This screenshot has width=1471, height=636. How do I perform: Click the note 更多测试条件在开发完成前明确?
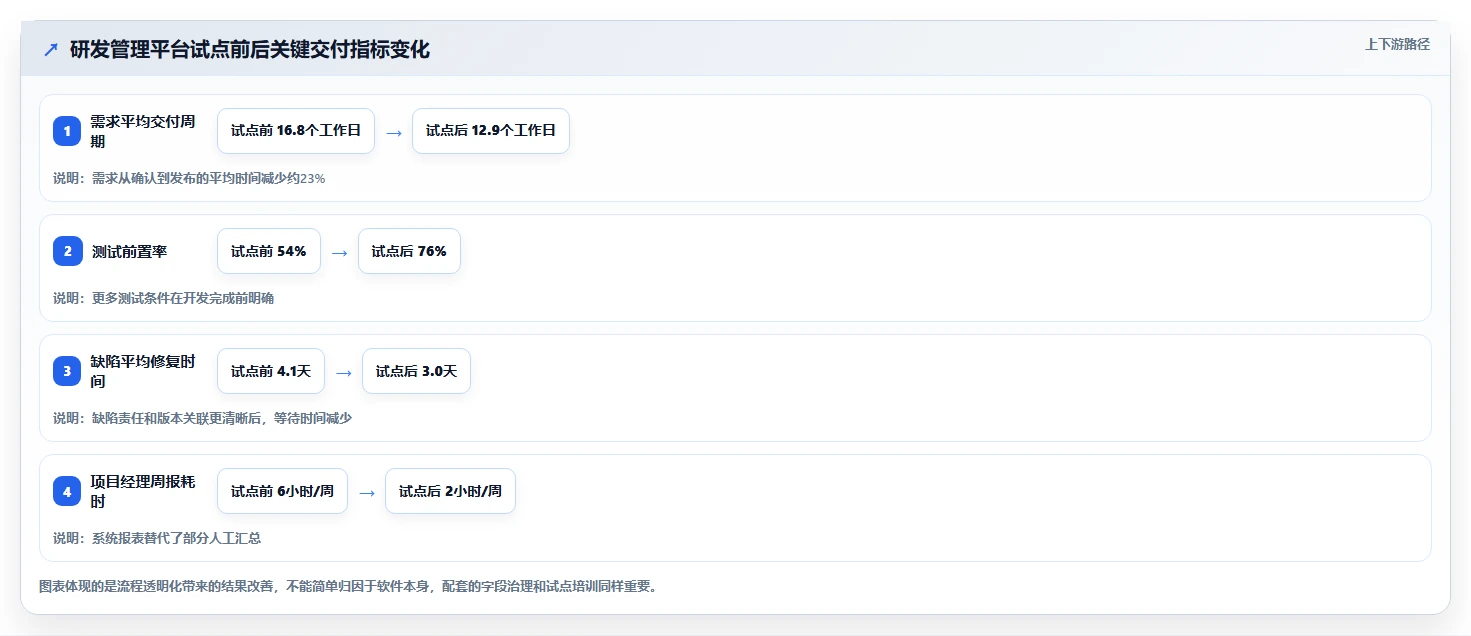163,298
